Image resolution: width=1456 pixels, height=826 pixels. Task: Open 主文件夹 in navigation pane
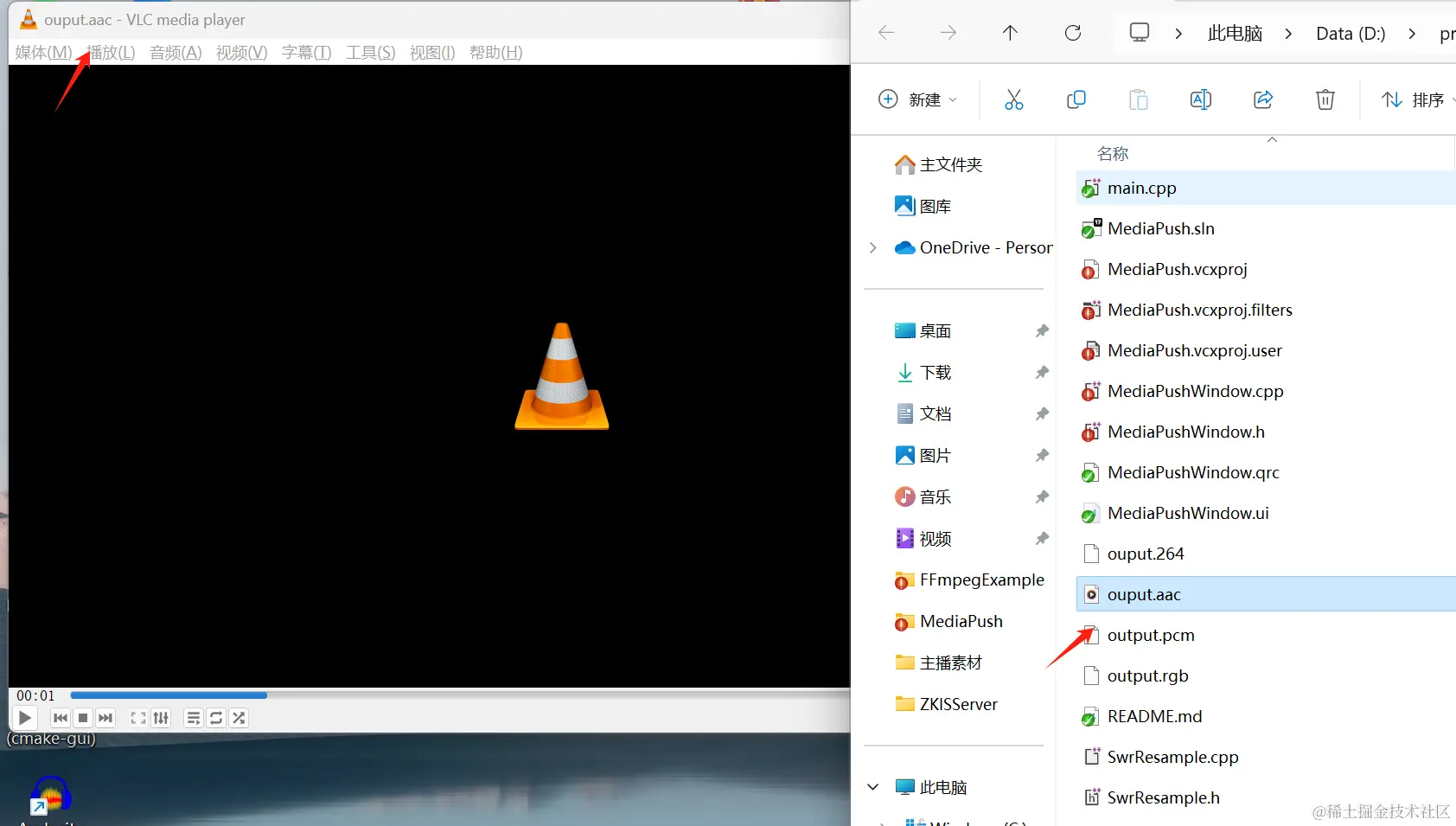938,164
